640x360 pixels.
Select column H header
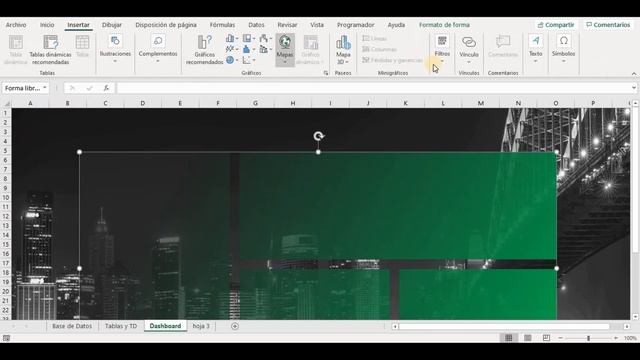(293, 103)
